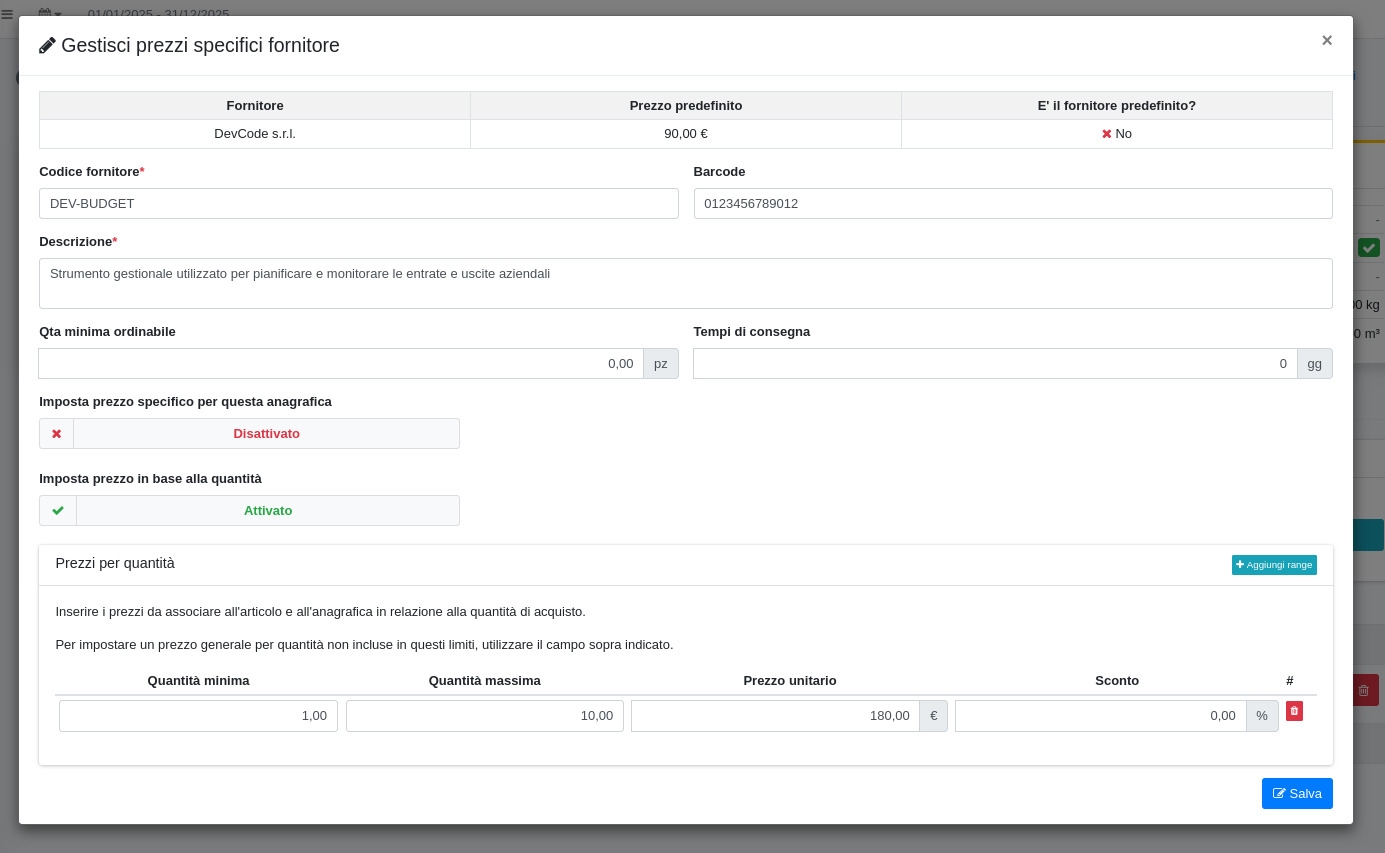Change the Quantità minima value 1,00
Screen dimensions: 1385x853
click(198, 716)
